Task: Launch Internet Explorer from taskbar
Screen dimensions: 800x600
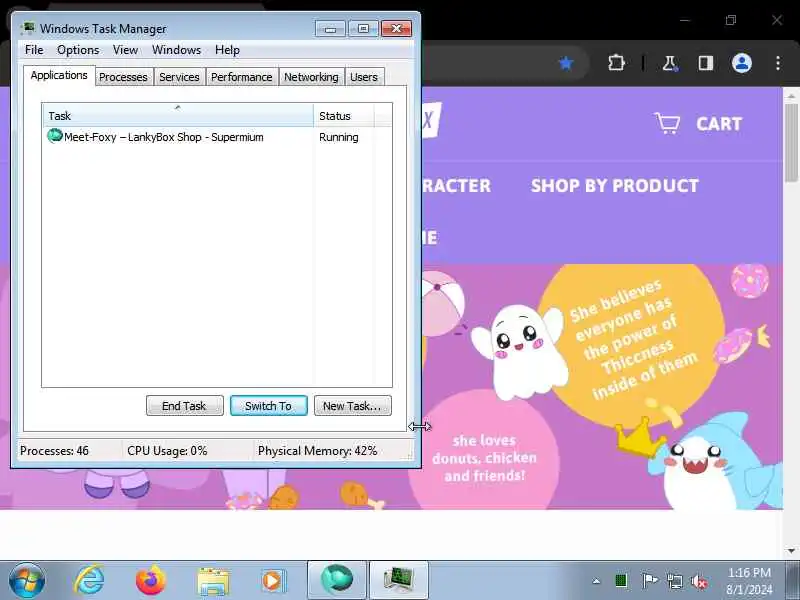Action: pyautogui.click(x=89, y=581)
